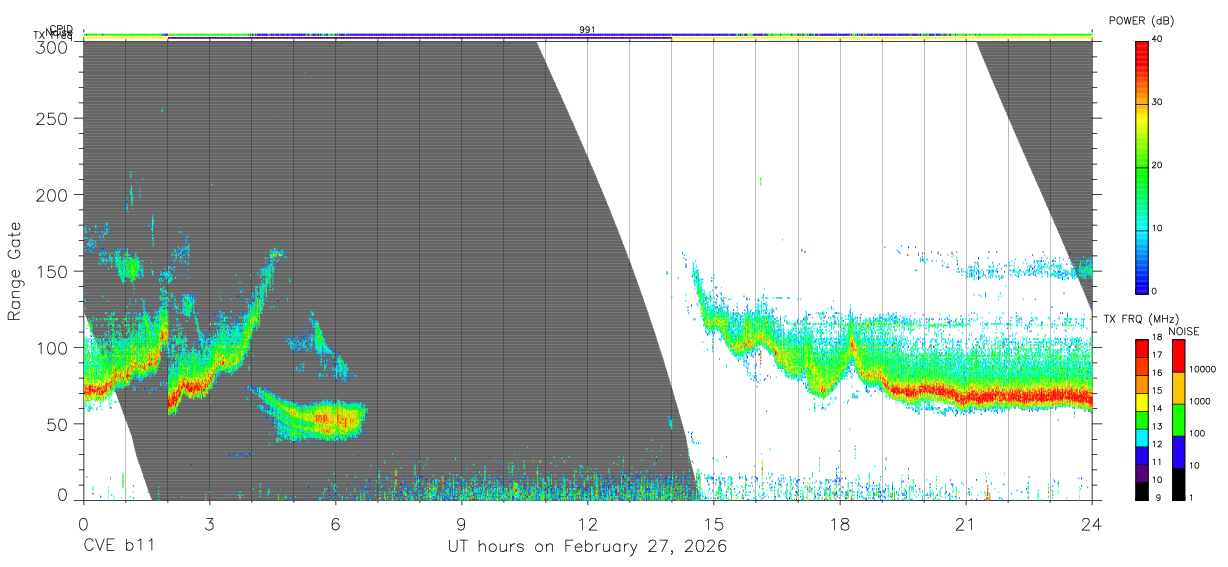Click the '24' hour label on x-axis
1228x567 pixels.
tap(1091, 523)
